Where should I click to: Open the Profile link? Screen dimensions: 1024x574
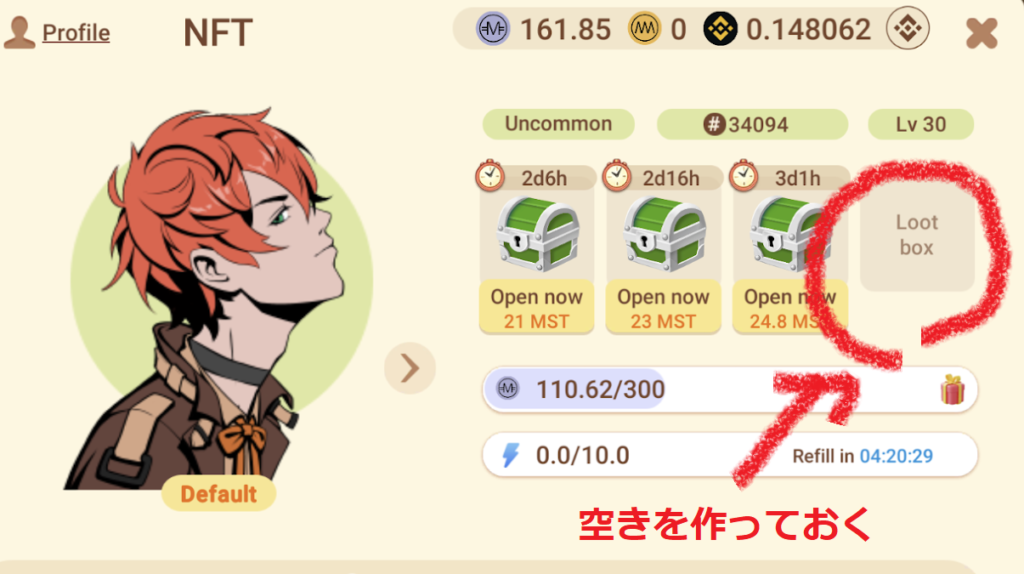(76, 33)
